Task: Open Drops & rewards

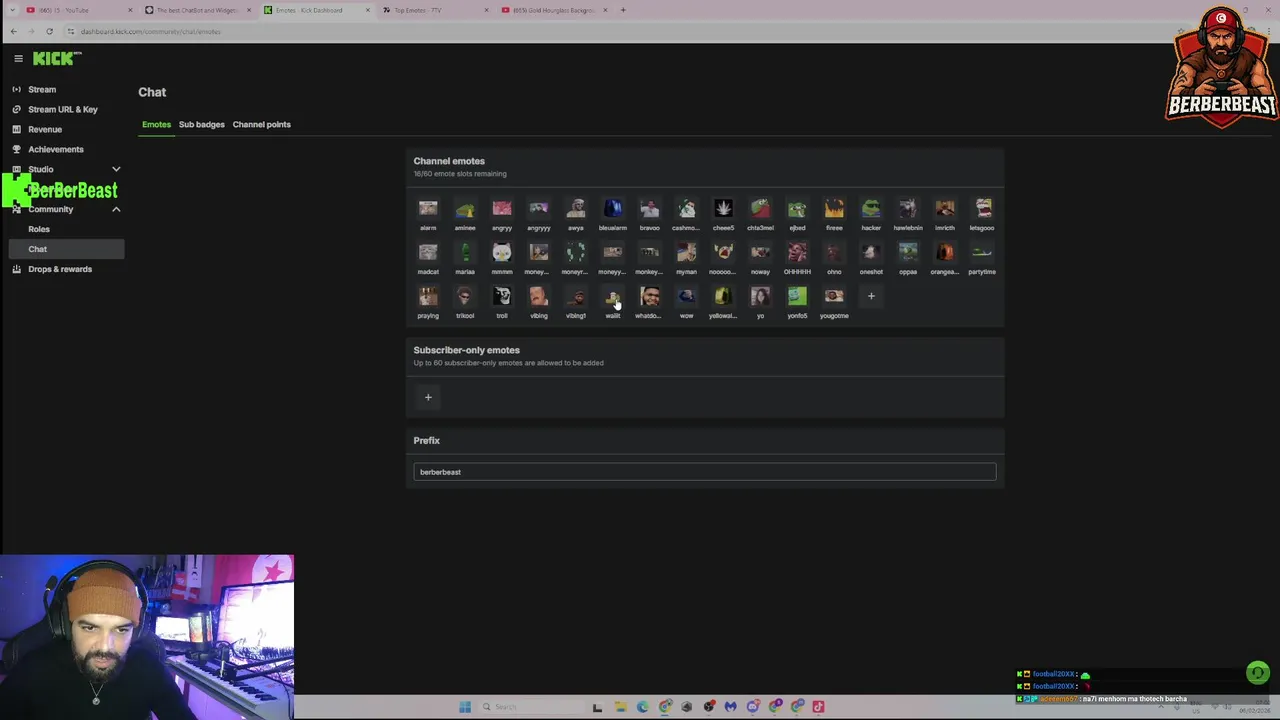Action: pos(60,269)
